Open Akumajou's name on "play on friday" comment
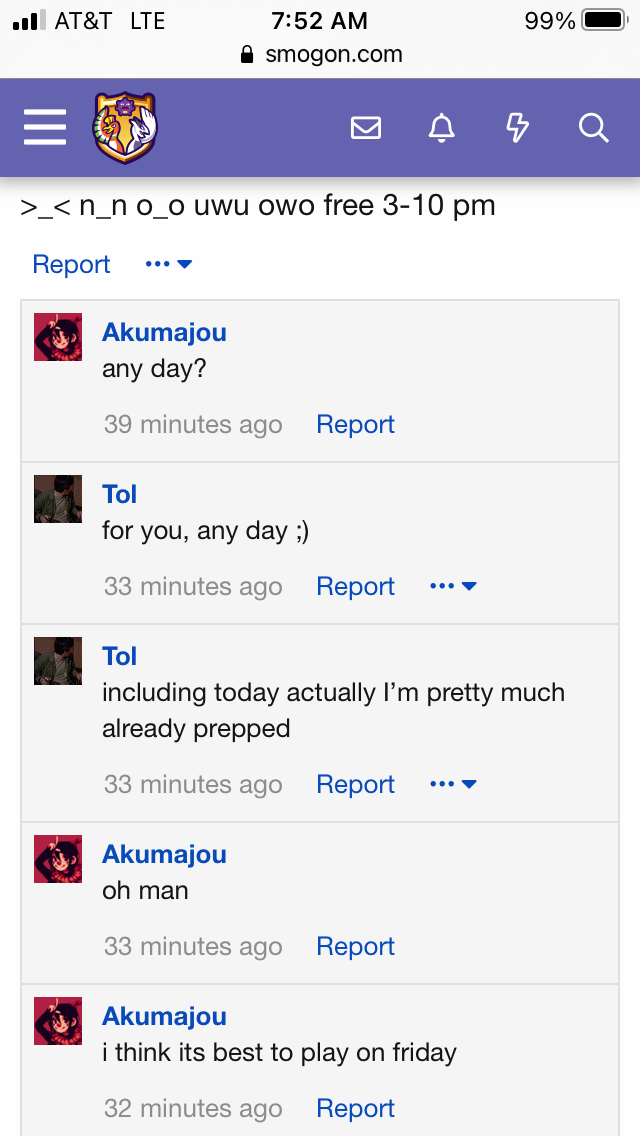Screen dimensions: 640x1136 pos(165,1016)
